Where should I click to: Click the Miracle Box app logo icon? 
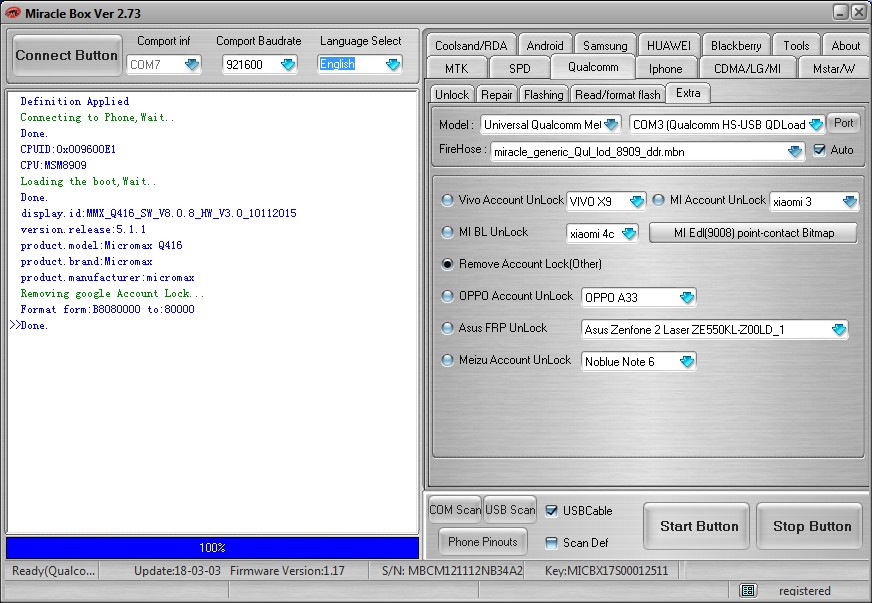point(12,12)
